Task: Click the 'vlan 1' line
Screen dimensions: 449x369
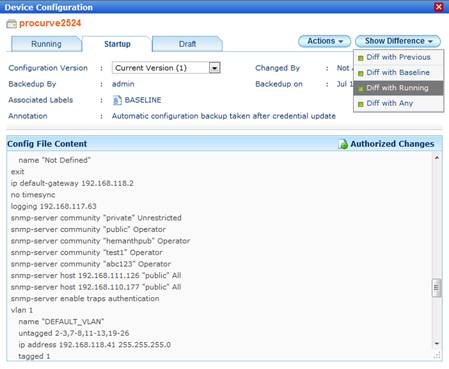Action: (x=22, y=310)
